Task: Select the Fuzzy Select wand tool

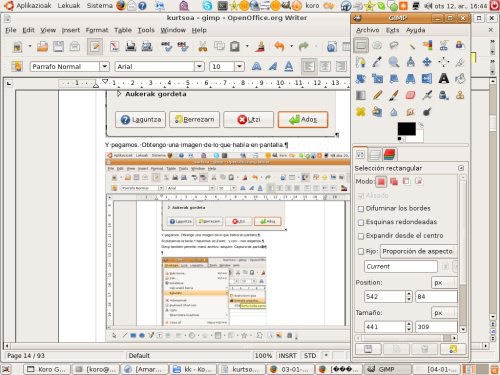Action: pos(411,45)
